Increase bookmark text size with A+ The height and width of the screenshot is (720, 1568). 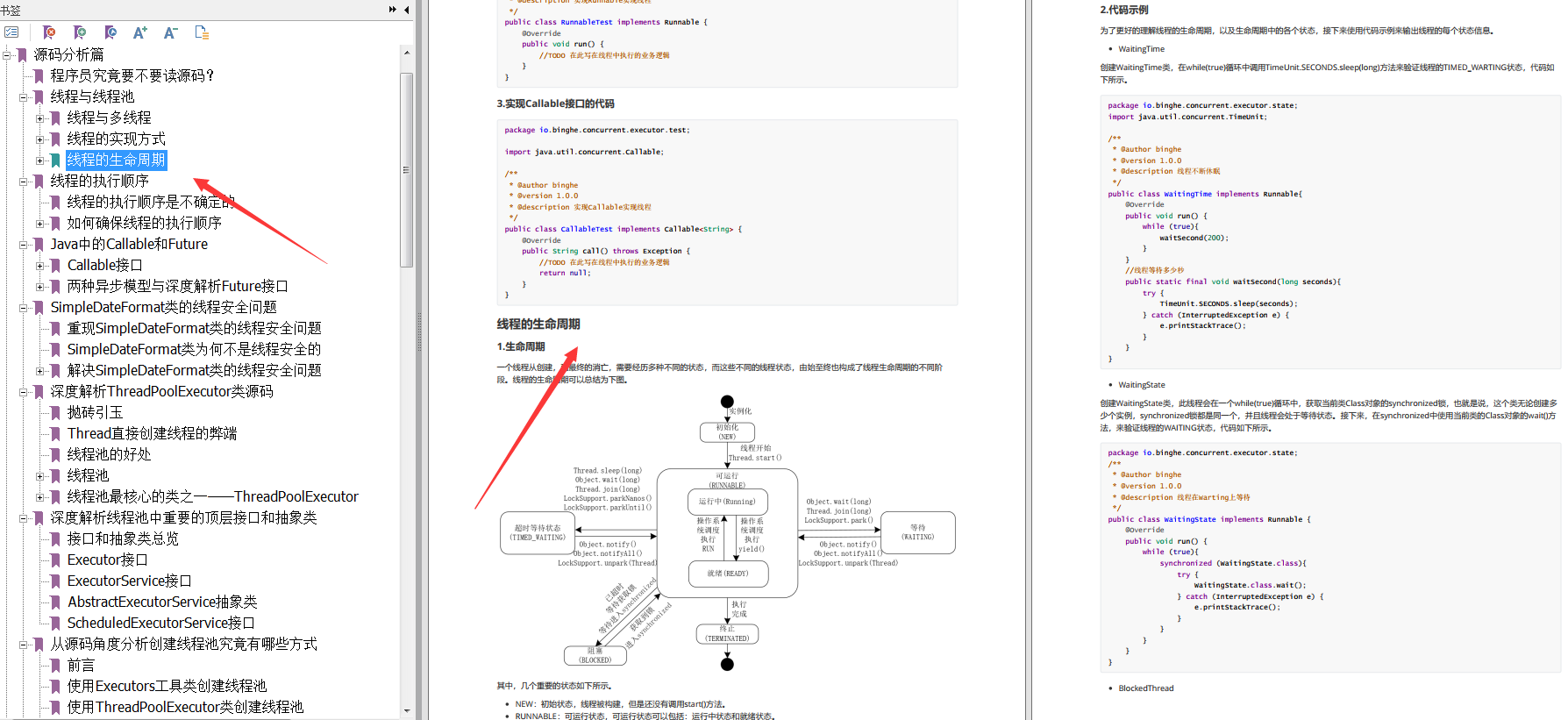(x=140, y=32)
